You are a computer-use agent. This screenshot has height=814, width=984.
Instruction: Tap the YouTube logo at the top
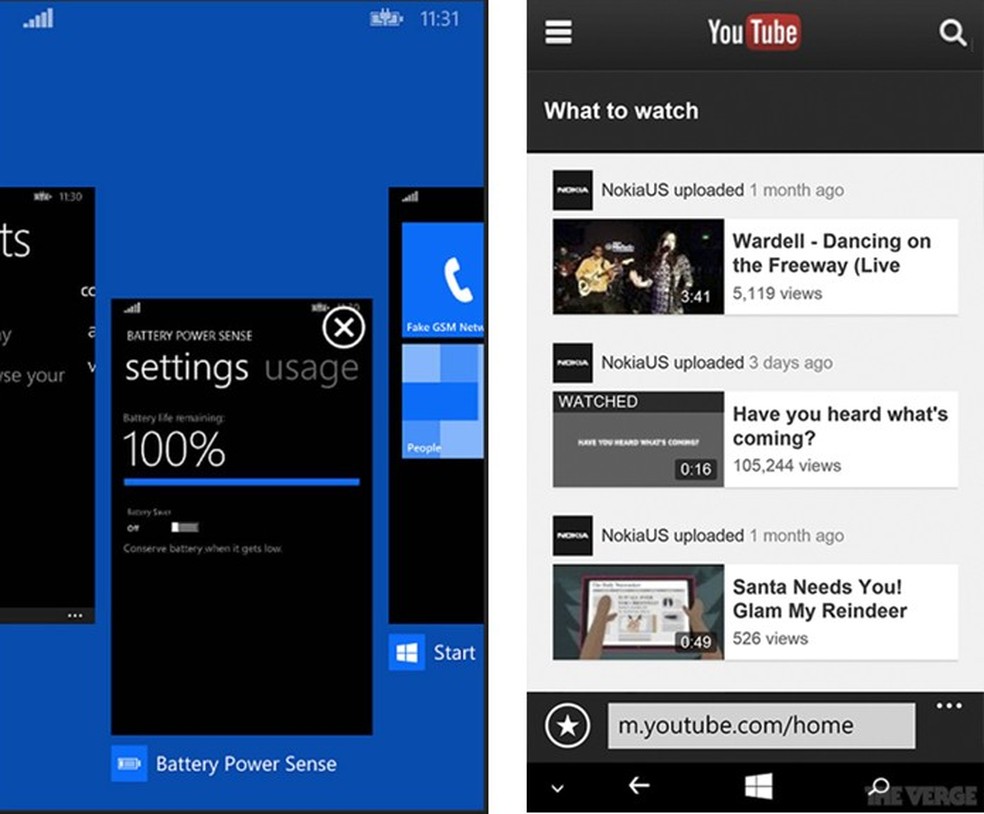(753, 31)
